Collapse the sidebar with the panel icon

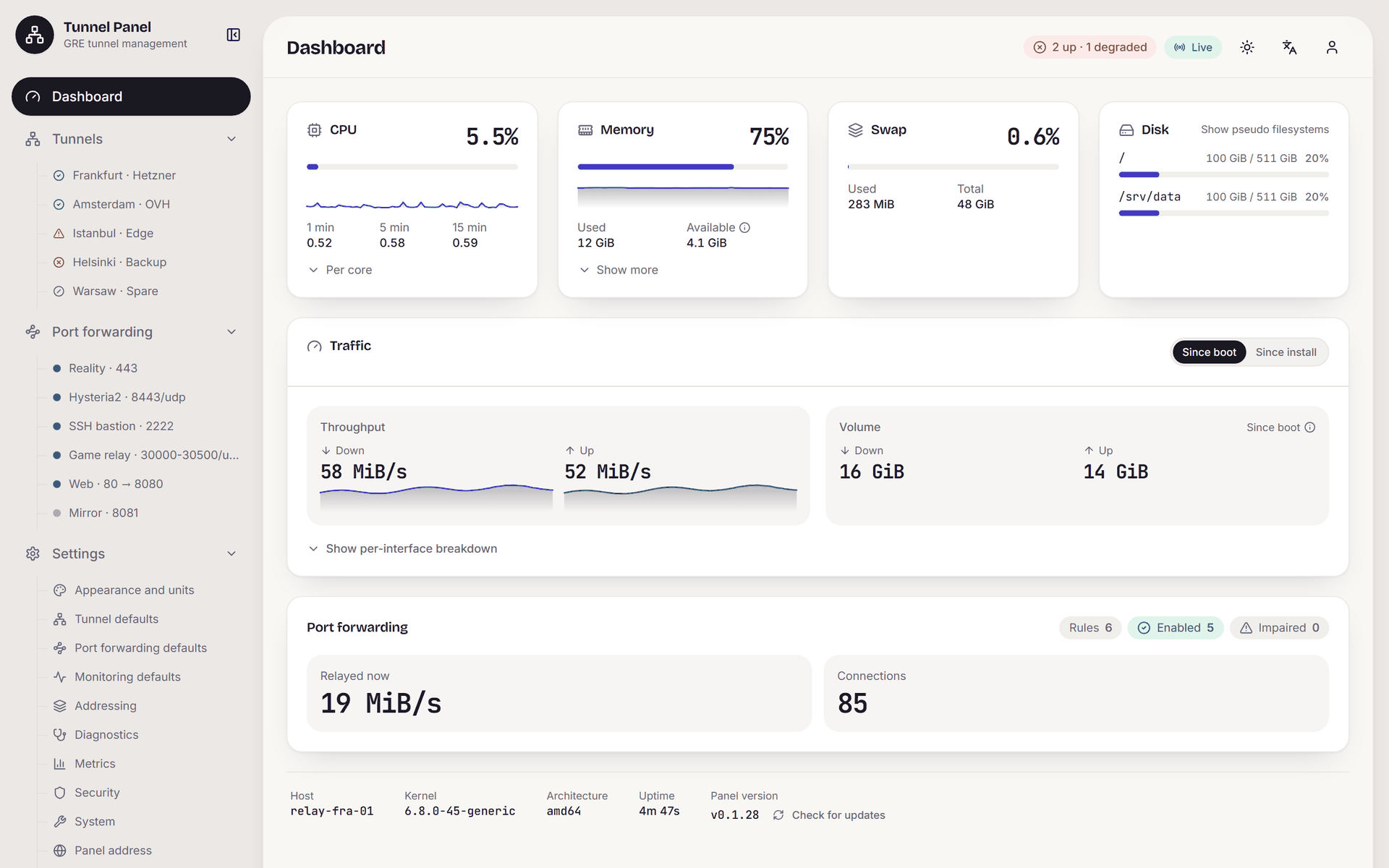click(233, 35)
